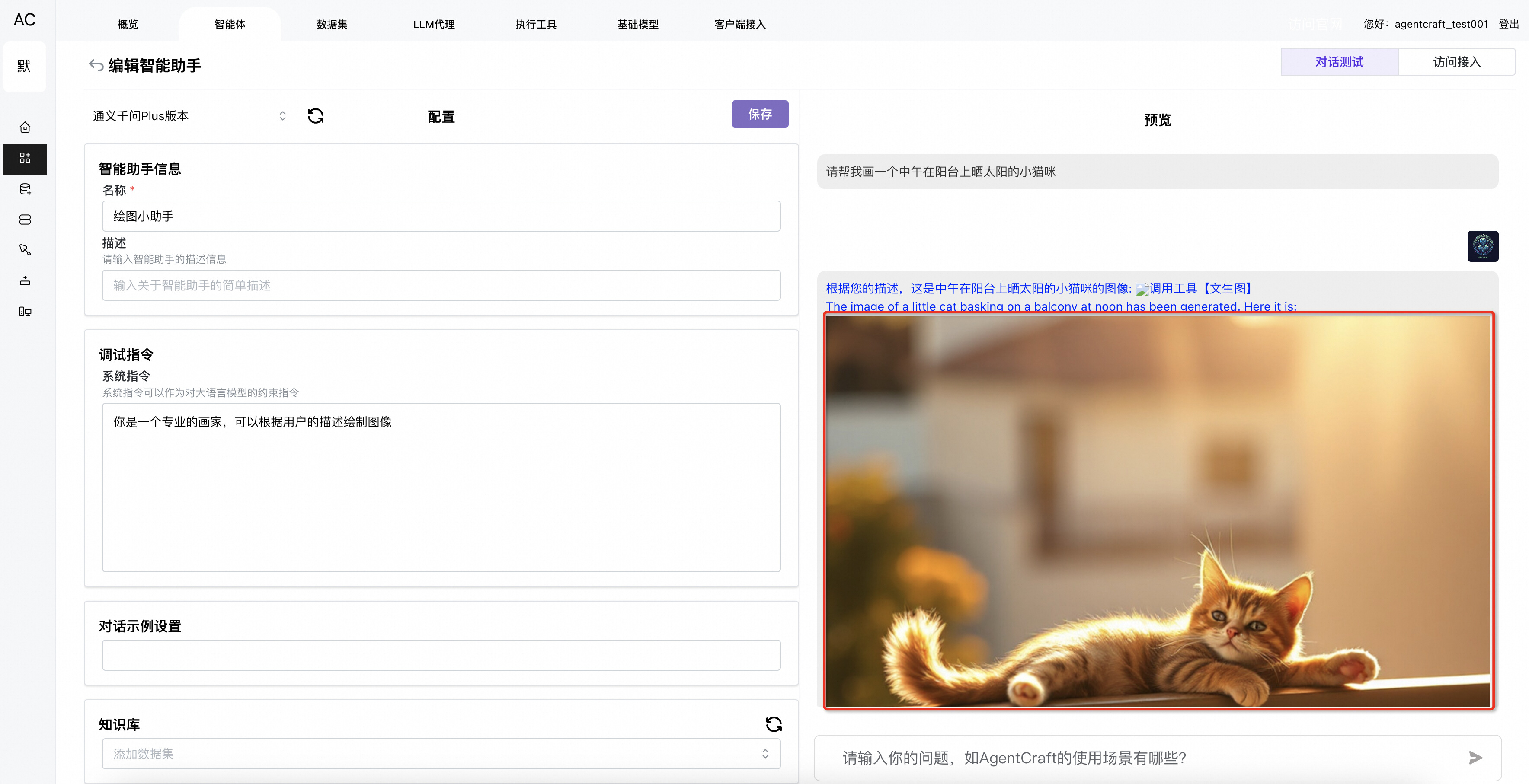Screen dimensions: 1529x784
Task: Go back using arrow beside 编辑智能助手
Action: 96,65
